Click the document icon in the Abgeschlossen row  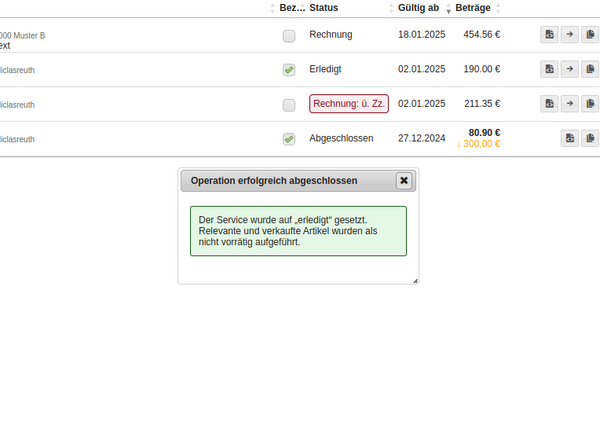[x=569, y=138]
